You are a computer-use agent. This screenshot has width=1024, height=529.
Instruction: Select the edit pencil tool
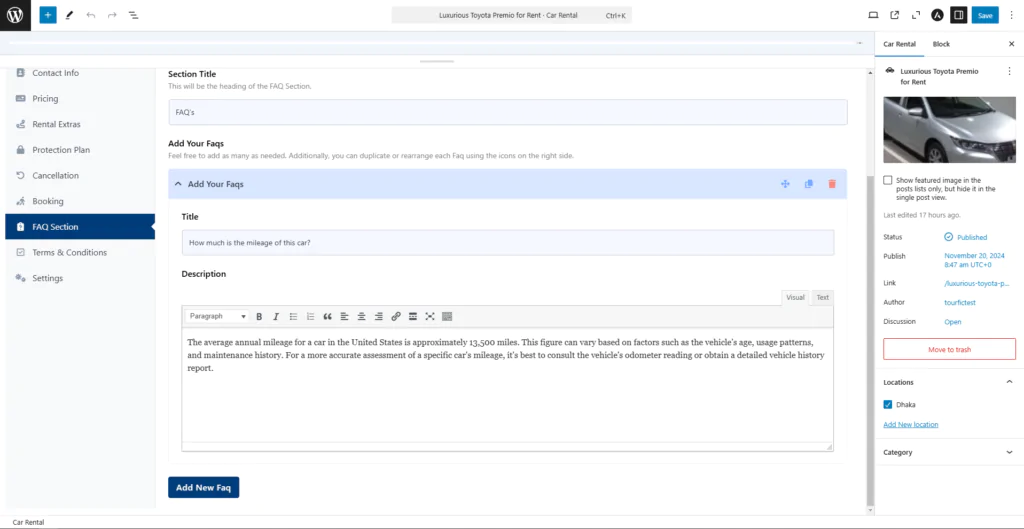70,15
